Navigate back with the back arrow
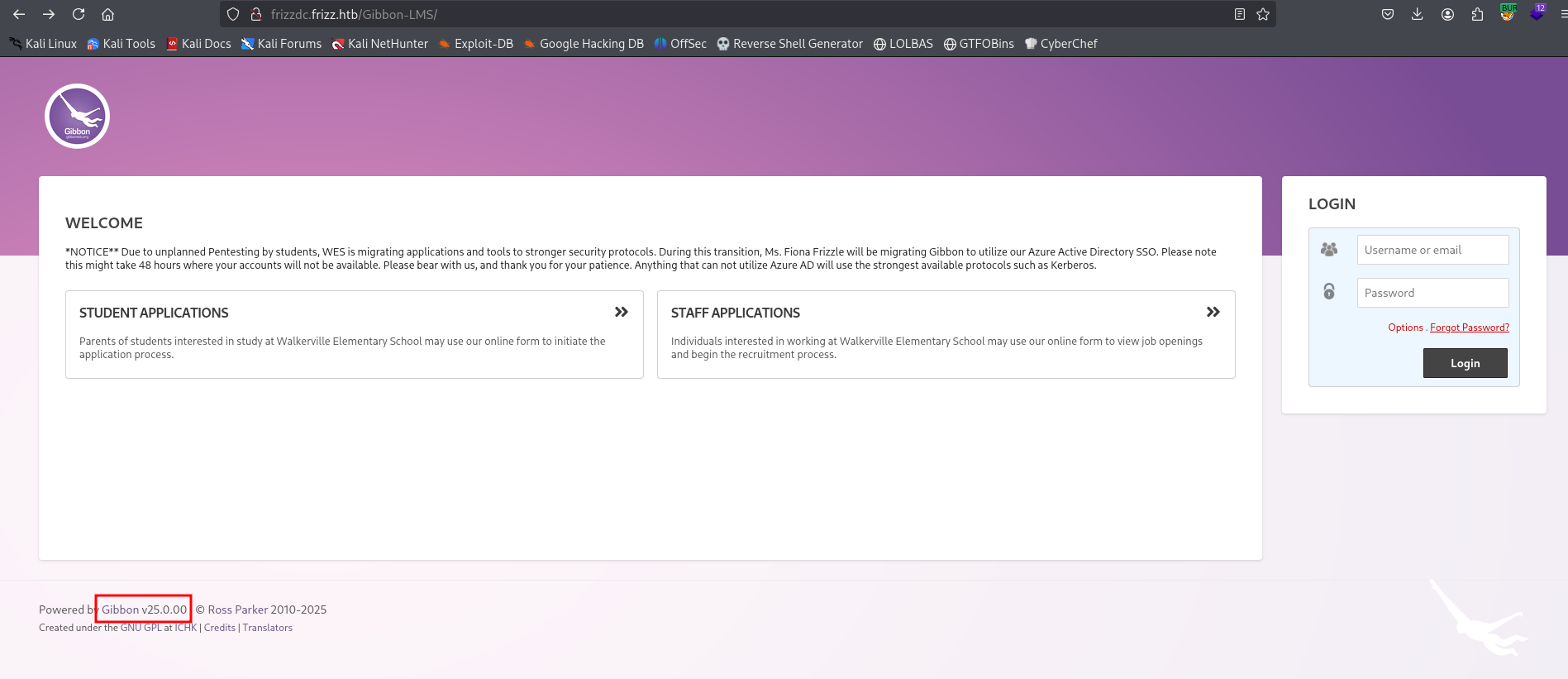Viewport: 1568px width, 679px height. tap(19, 14)
